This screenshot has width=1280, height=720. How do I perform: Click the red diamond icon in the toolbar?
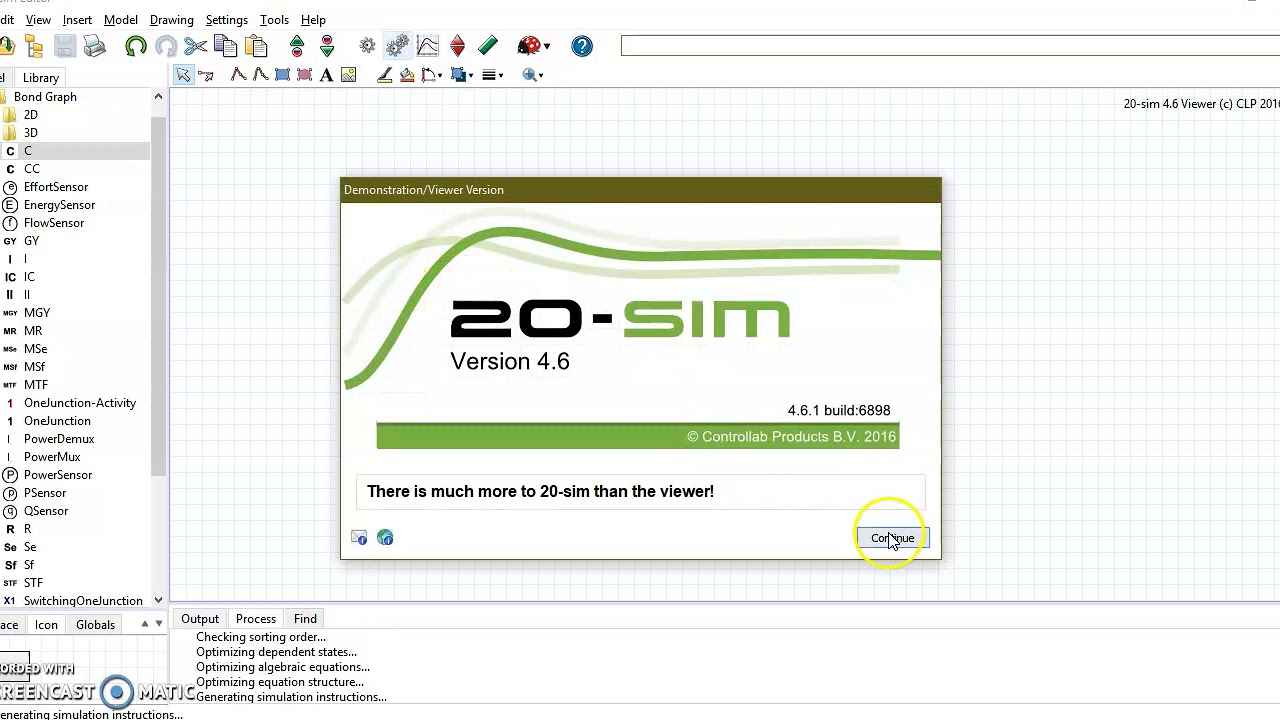pyautogui.click(x=457, y=46)
